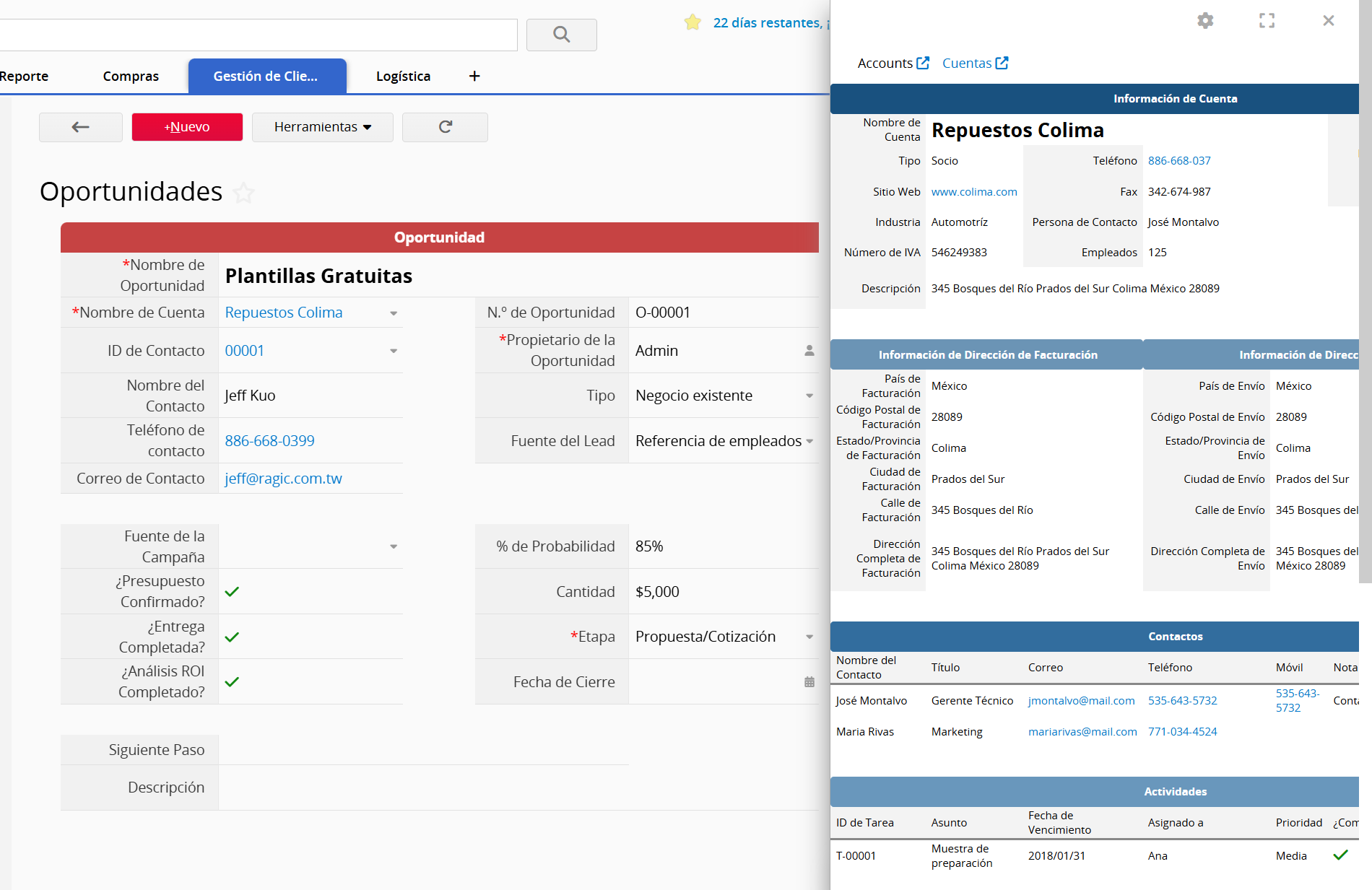Switch to the Logística tab

coord(403,77)
